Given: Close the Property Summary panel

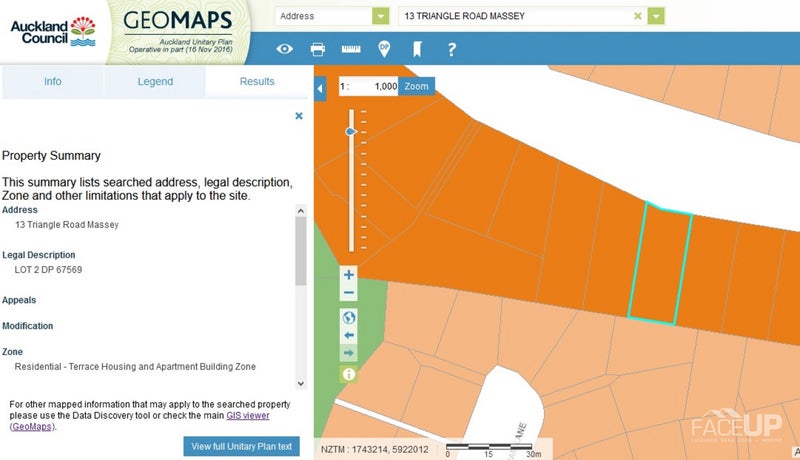Looking at the screenshot, I should (x=299, y=116).
